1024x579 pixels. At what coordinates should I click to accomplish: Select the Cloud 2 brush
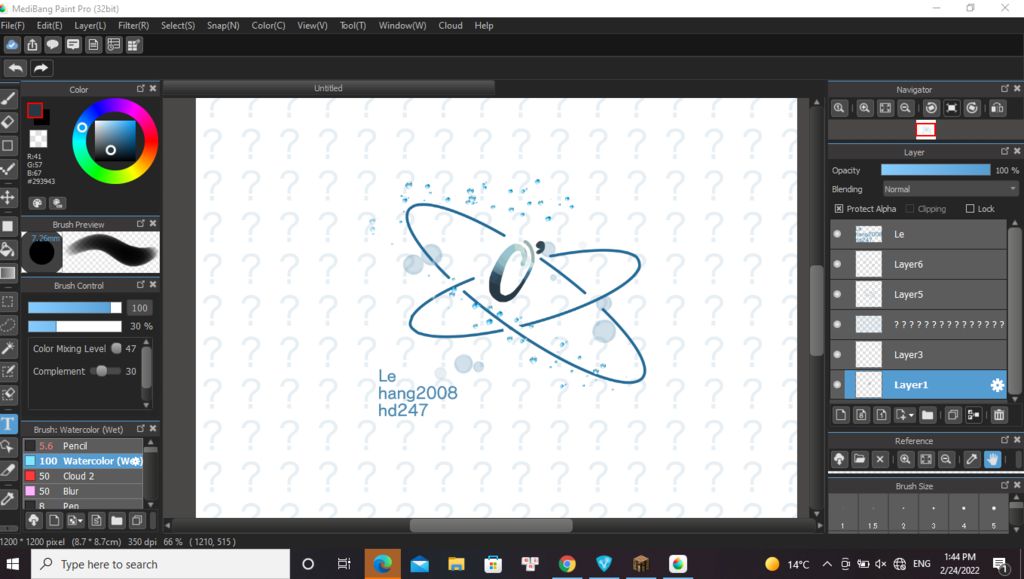click(x=83, y=476)
